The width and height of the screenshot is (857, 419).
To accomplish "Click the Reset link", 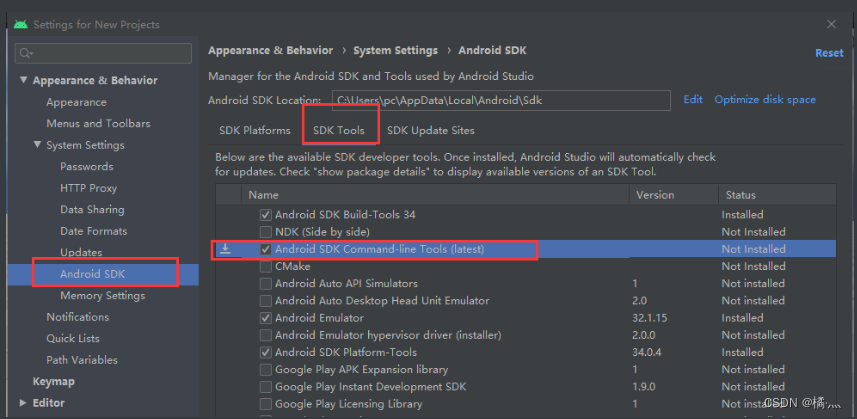I will [x=829, y=53].
